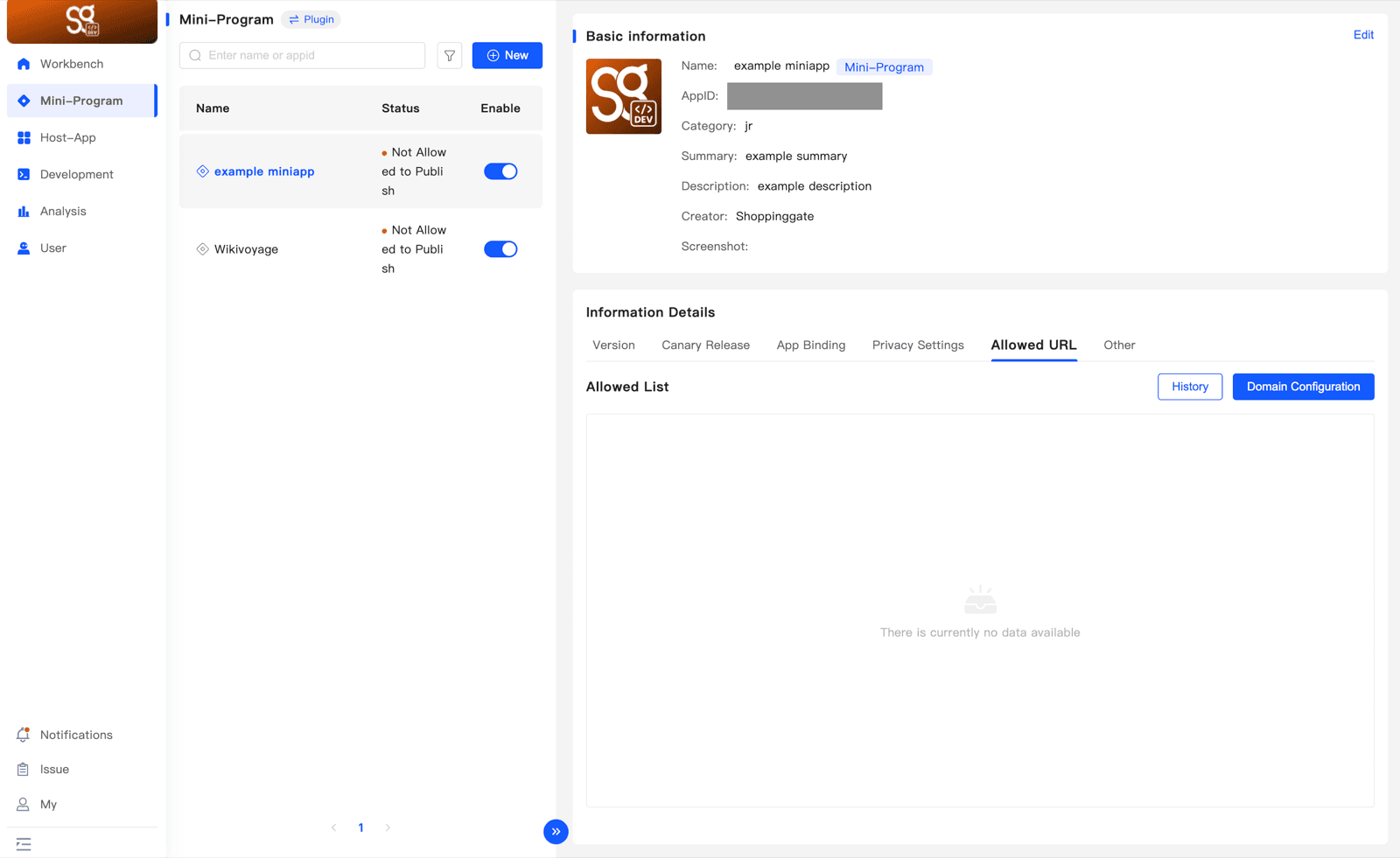Viewport: 1400px width, 858px height.
Task: Click the Mini-Program tag beside the name
Action: pyautogui.click(x=884, y=67)
